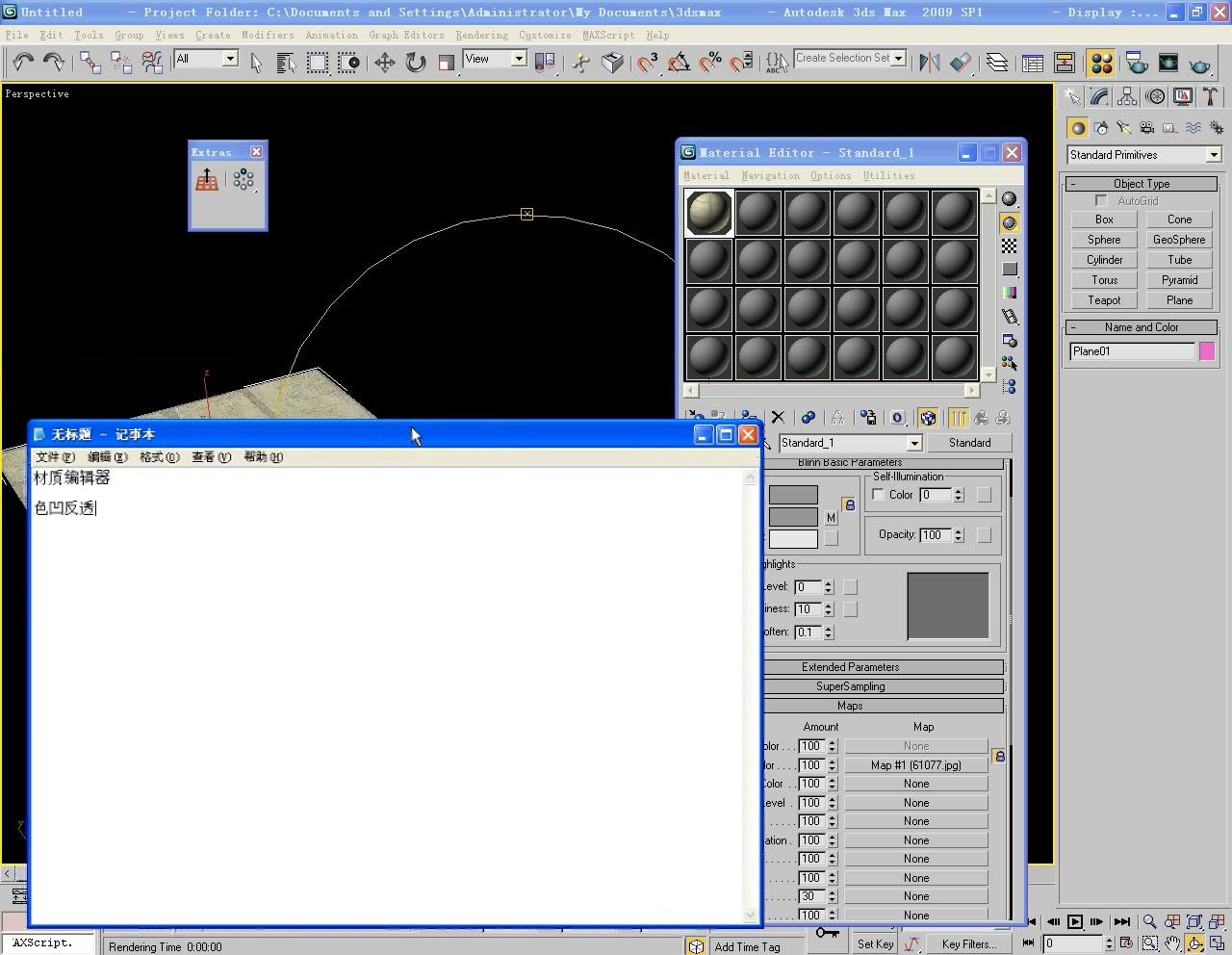Toggle Auto Key mode key icon
This screenshot has height=955, width=1232.
[x=828, y=933]
